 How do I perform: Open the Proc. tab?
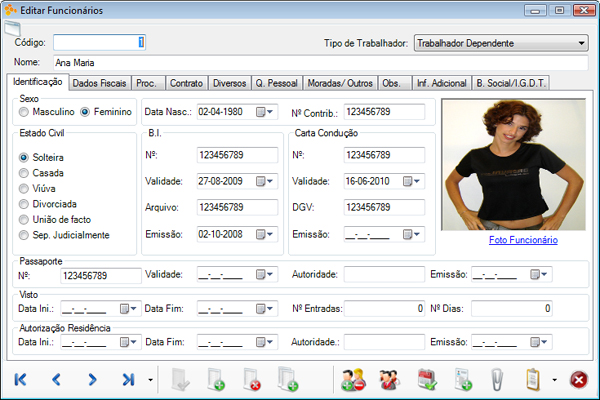pos(148,83)
